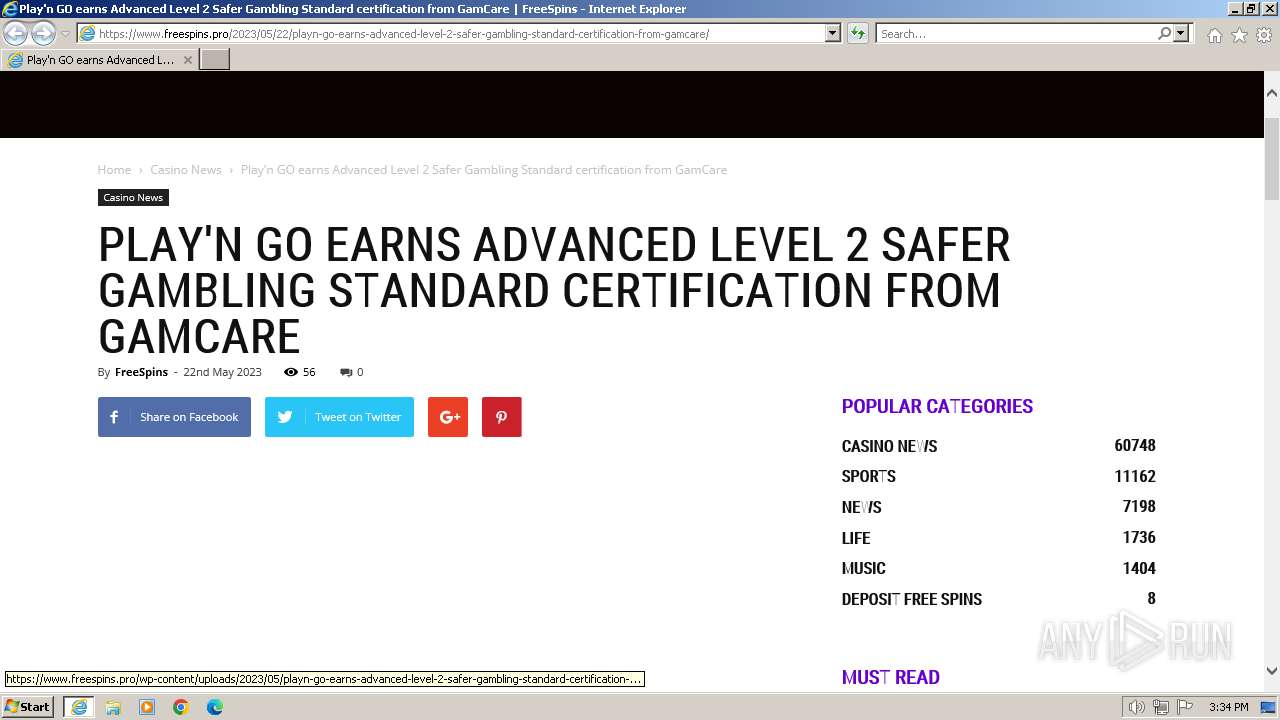Screen dimensions: 1280x720
Task: Click Internet Explorer taskbar icon
Action: pyautogui.click(x=79, y=707)
